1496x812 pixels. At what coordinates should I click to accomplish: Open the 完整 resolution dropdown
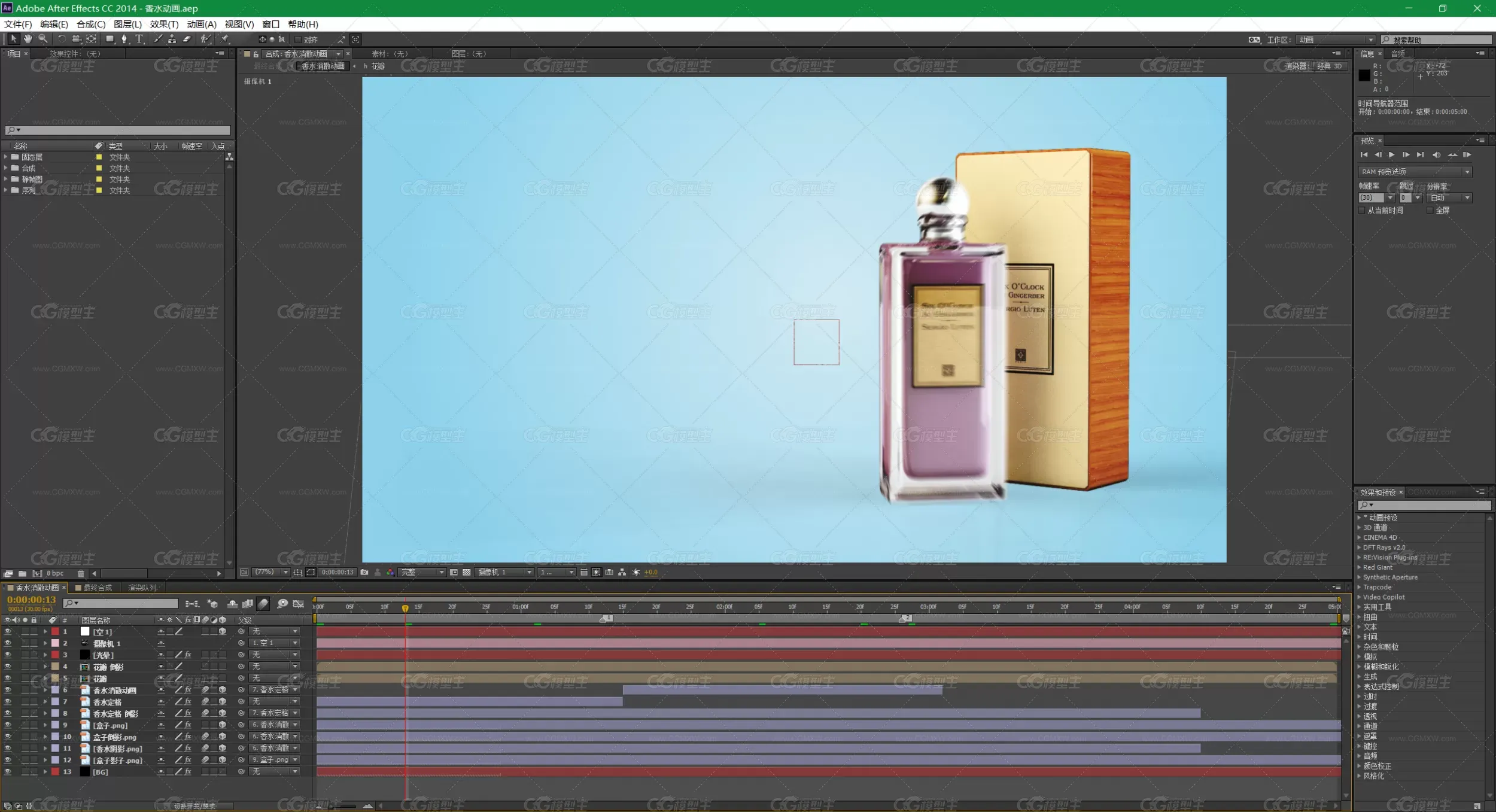422,572
